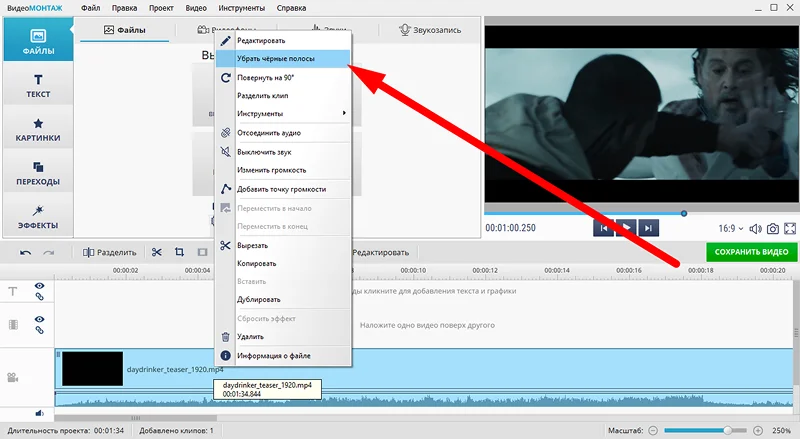Image resolution: width=800 pixels, height=439 pixels.
Task: Choose Разделить клип in context menu
Action: point(284,95)
